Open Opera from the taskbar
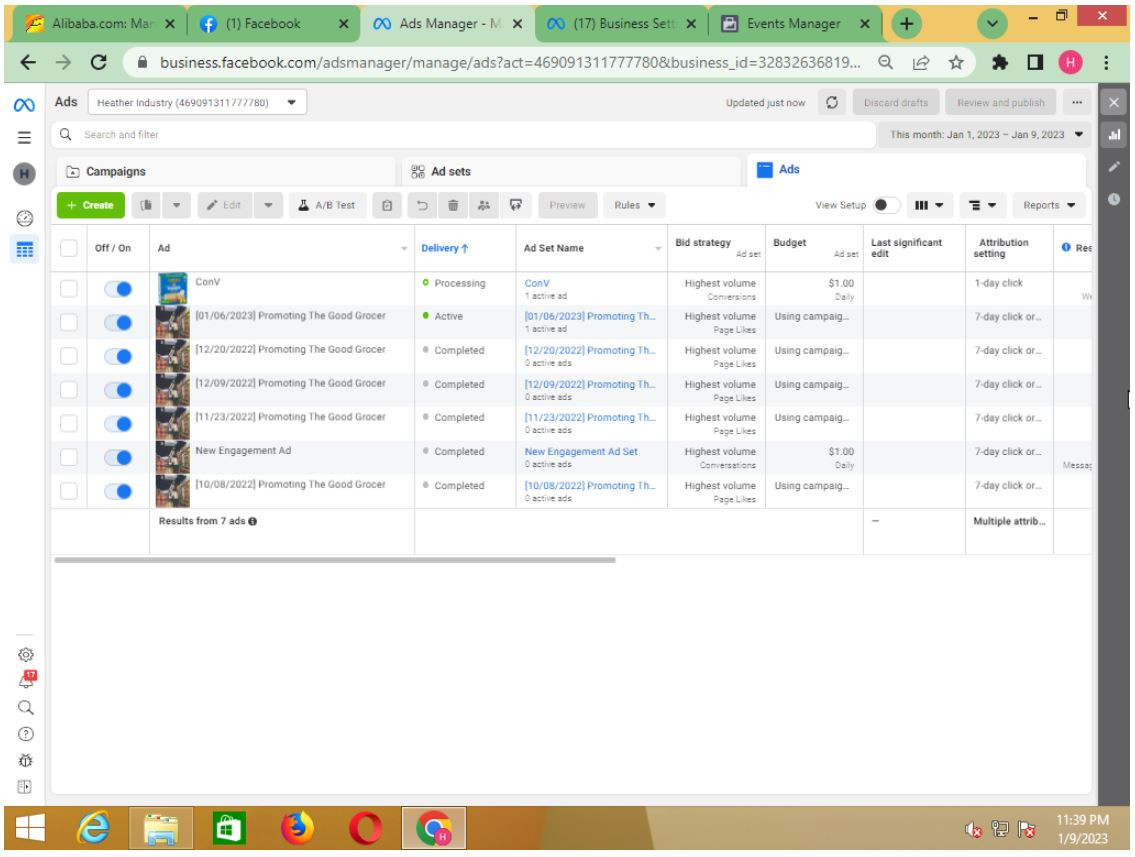This screenshot has height=857, width=1135. point(366,828)
